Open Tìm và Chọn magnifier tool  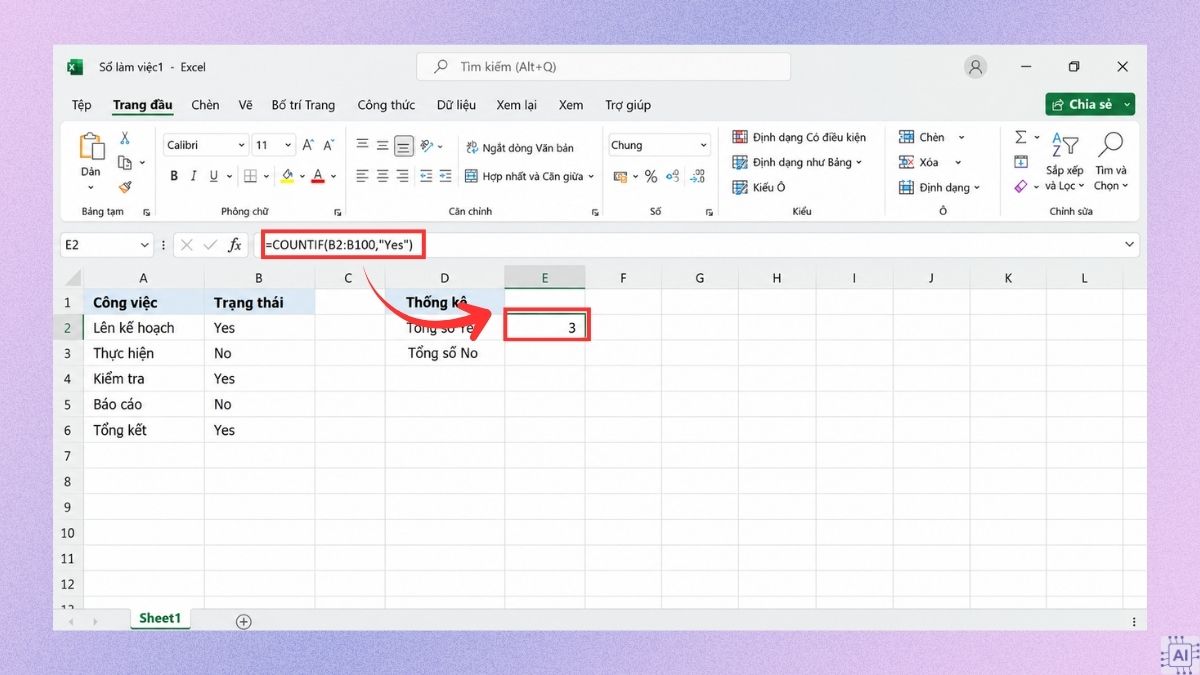[x=1110, y=162]
